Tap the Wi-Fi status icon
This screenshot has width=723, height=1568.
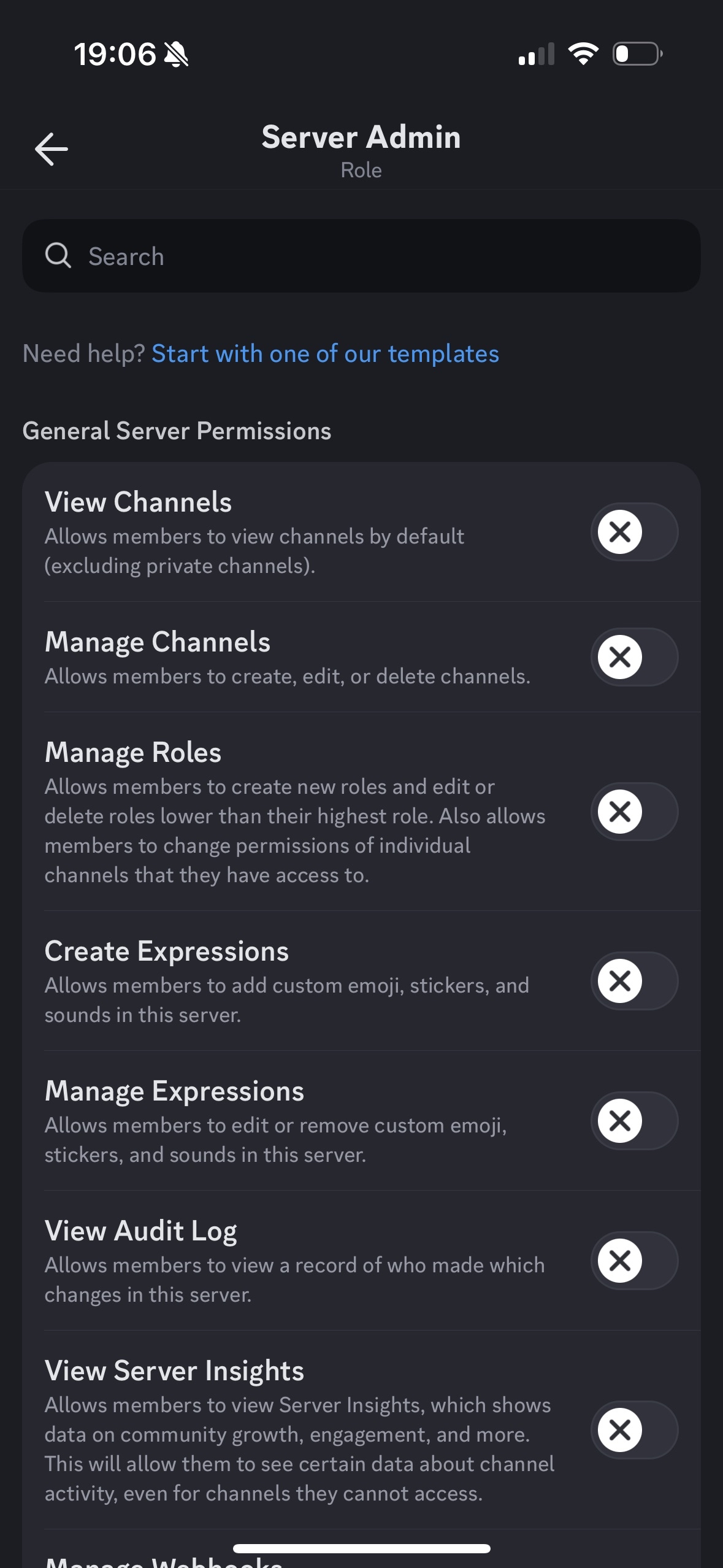583,54
